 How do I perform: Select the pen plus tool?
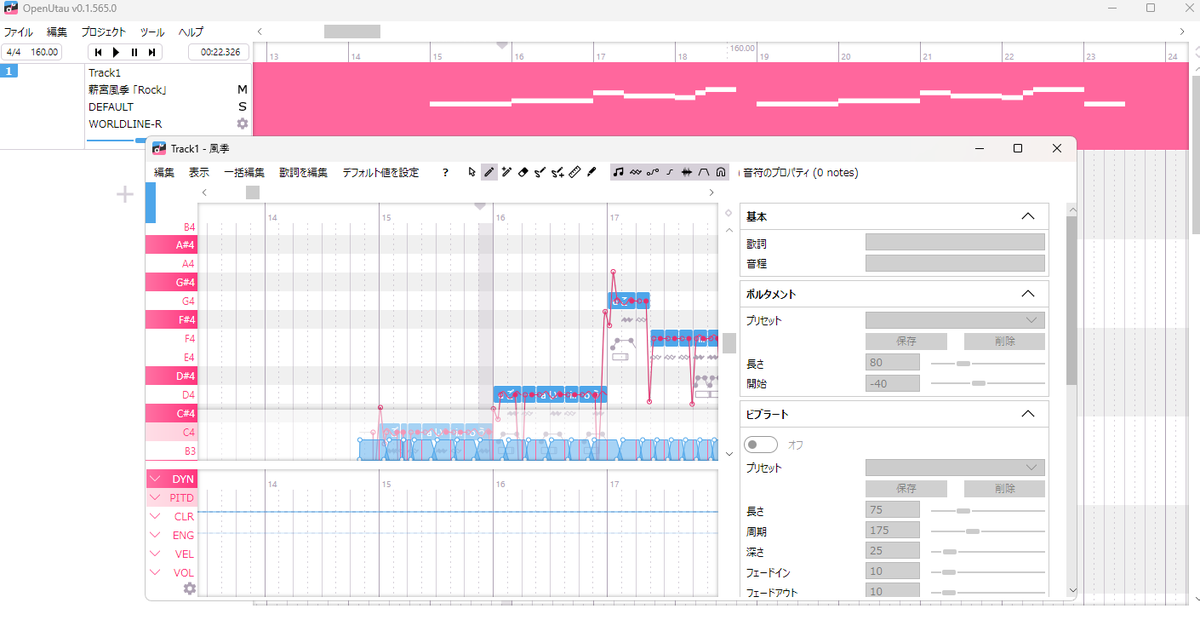tap(506, 173)
